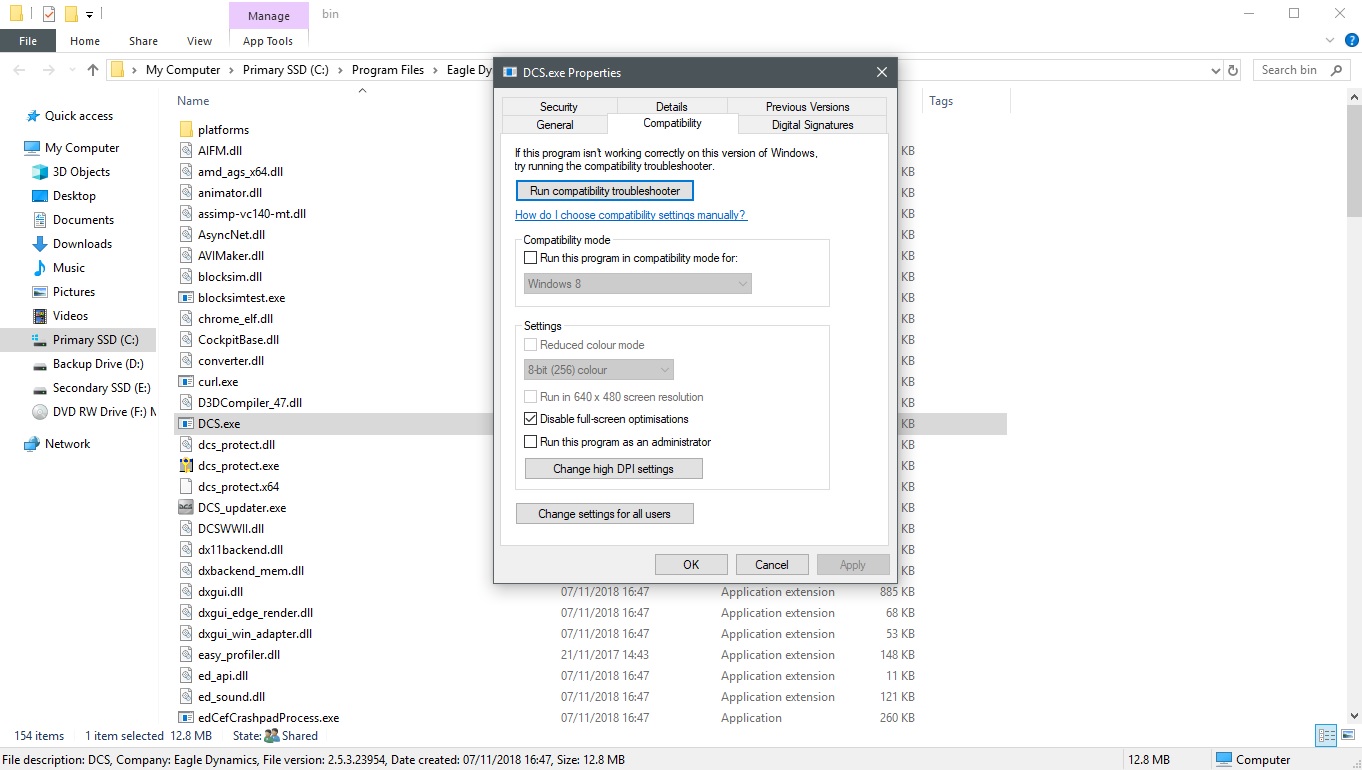Open the address bar history dropdown
1362x770 pixels.
(1216, 70)
